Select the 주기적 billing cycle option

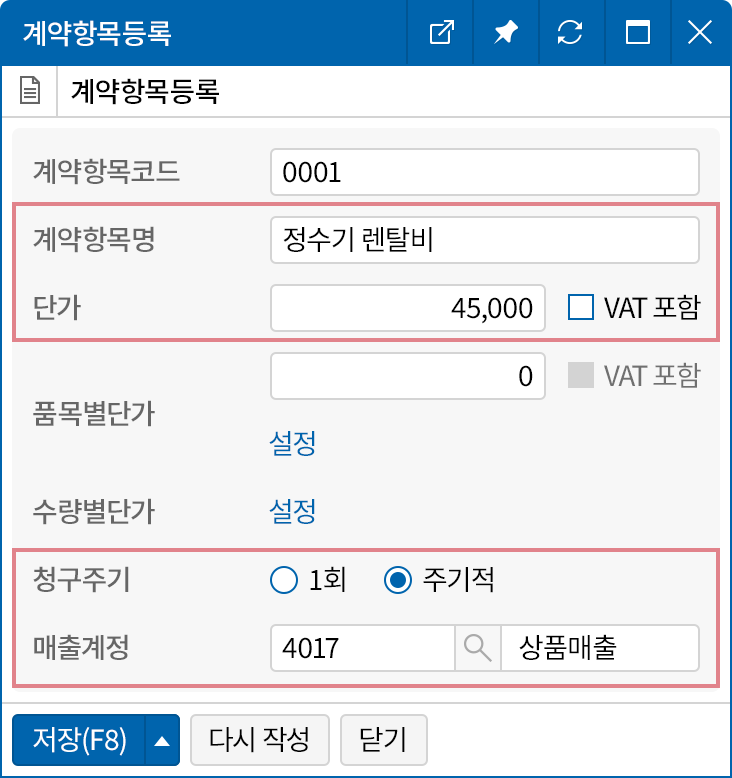tap(399, 580)
